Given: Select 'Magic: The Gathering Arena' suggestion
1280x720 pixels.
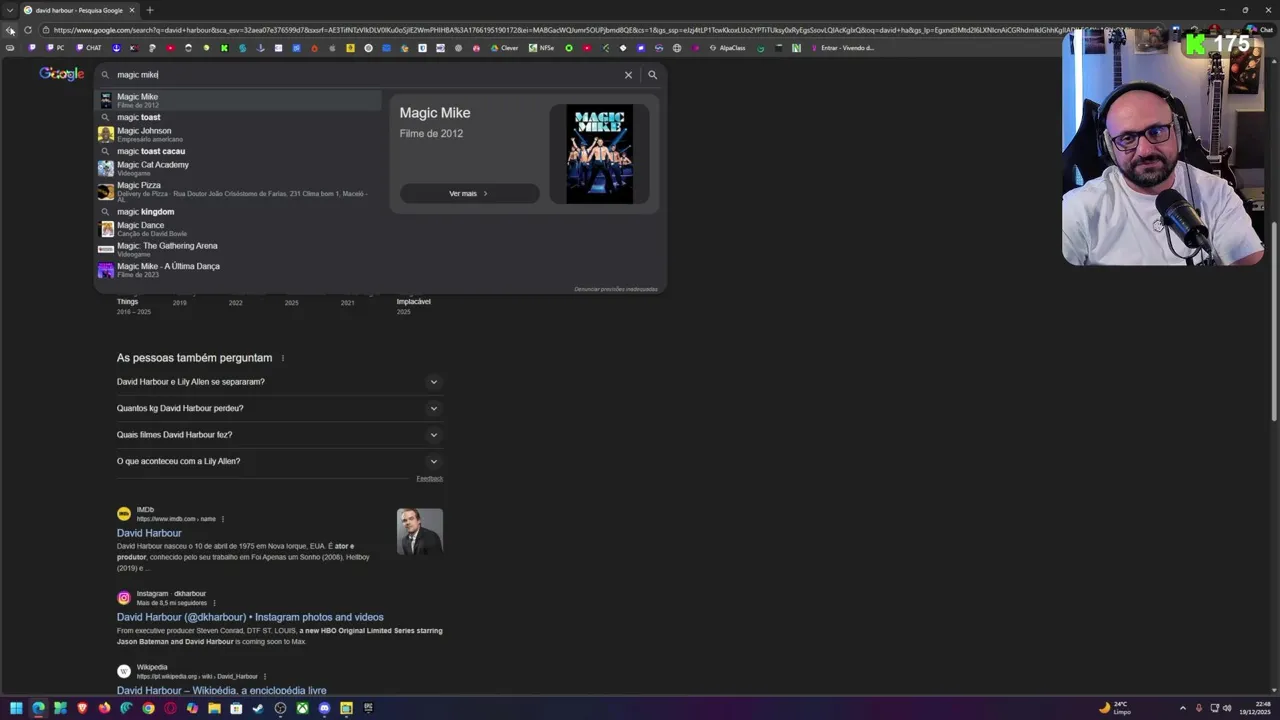Looking at the screenshot, I should [x=238, y=249].
